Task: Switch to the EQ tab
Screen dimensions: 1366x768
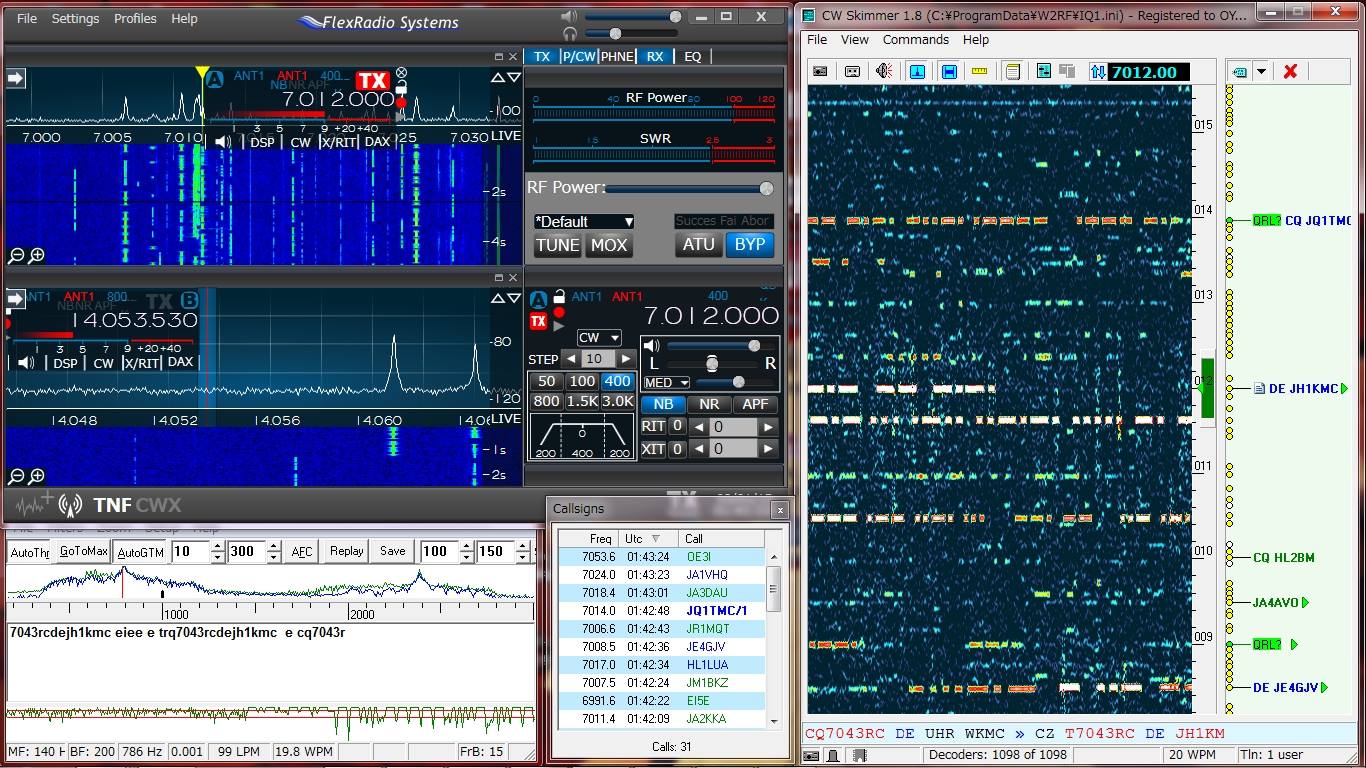Action: [x=693, y=57]
